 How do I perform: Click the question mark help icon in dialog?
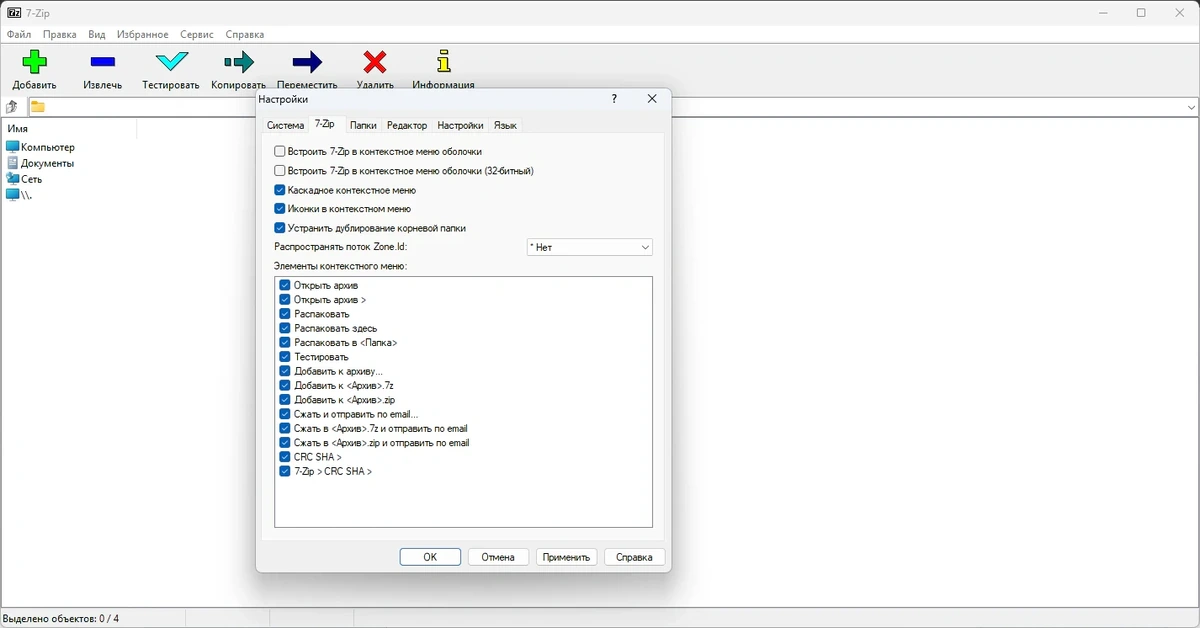point(614,99)
